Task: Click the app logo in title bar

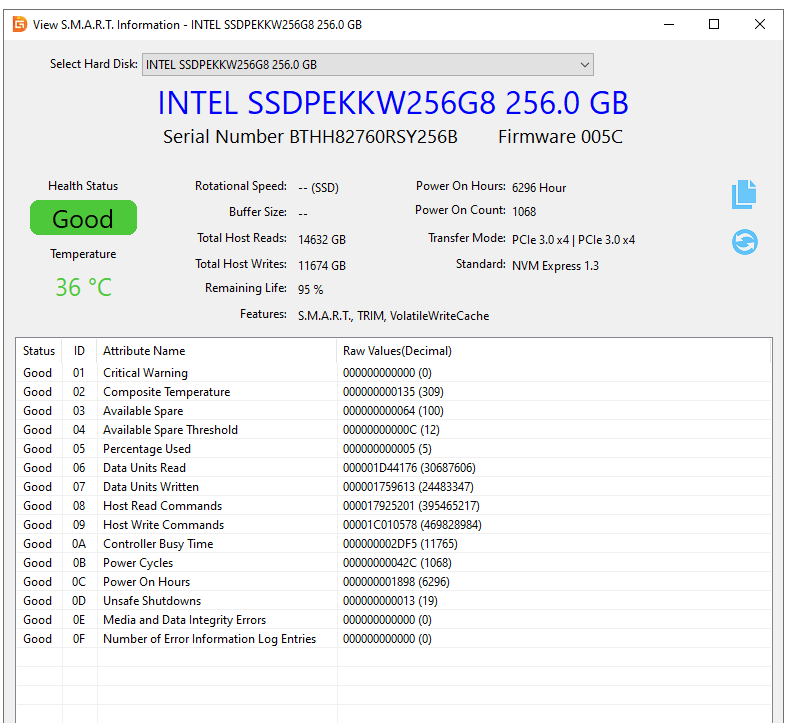Action: pyautogui.click(x=20, y=24)
